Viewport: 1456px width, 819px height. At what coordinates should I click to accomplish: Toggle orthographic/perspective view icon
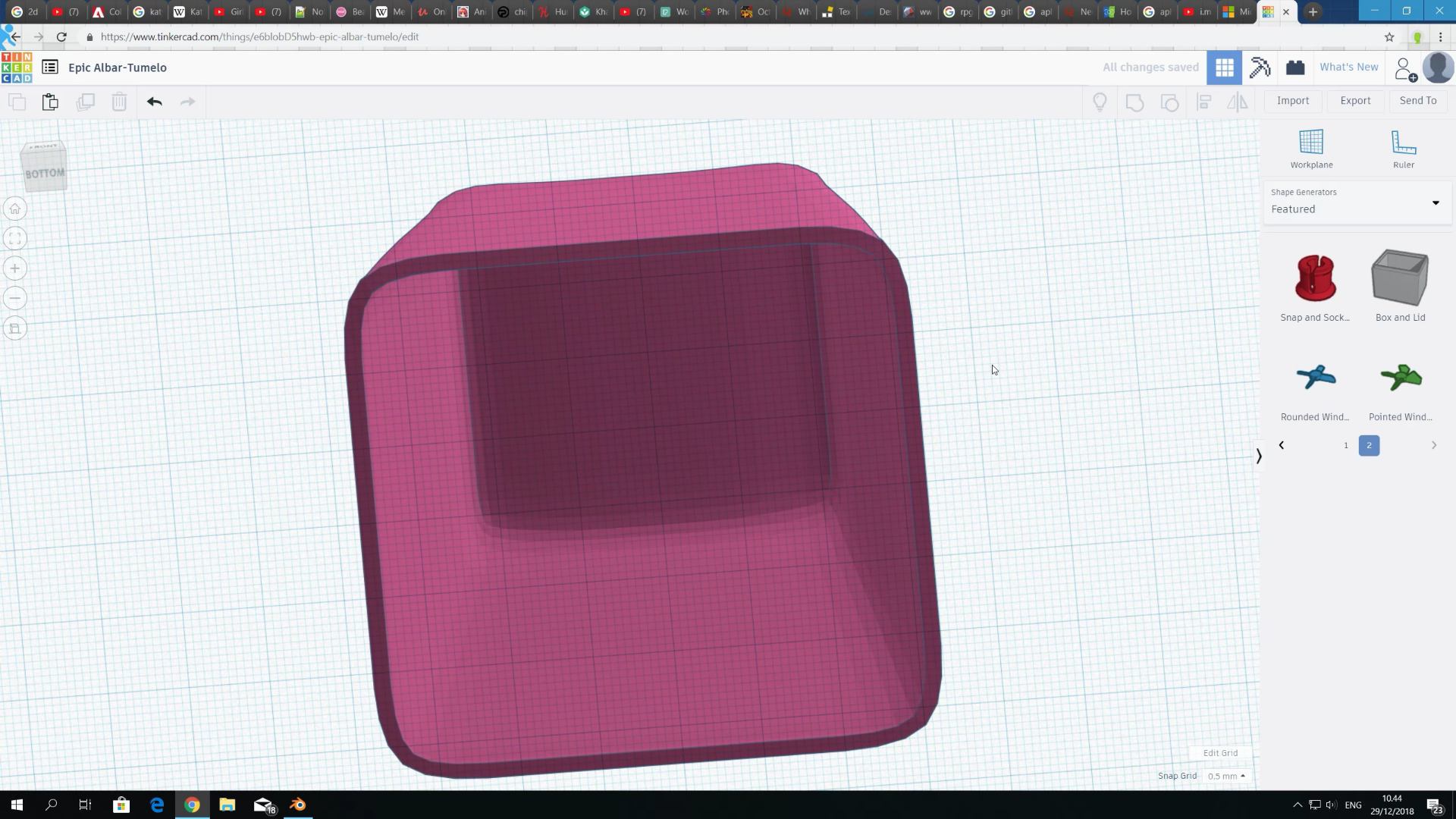click(x=15, y=328)
